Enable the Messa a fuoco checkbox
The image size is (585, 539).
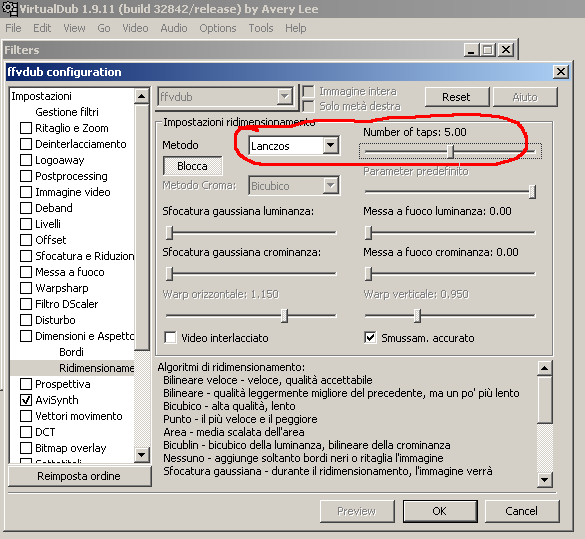[26, 272]
